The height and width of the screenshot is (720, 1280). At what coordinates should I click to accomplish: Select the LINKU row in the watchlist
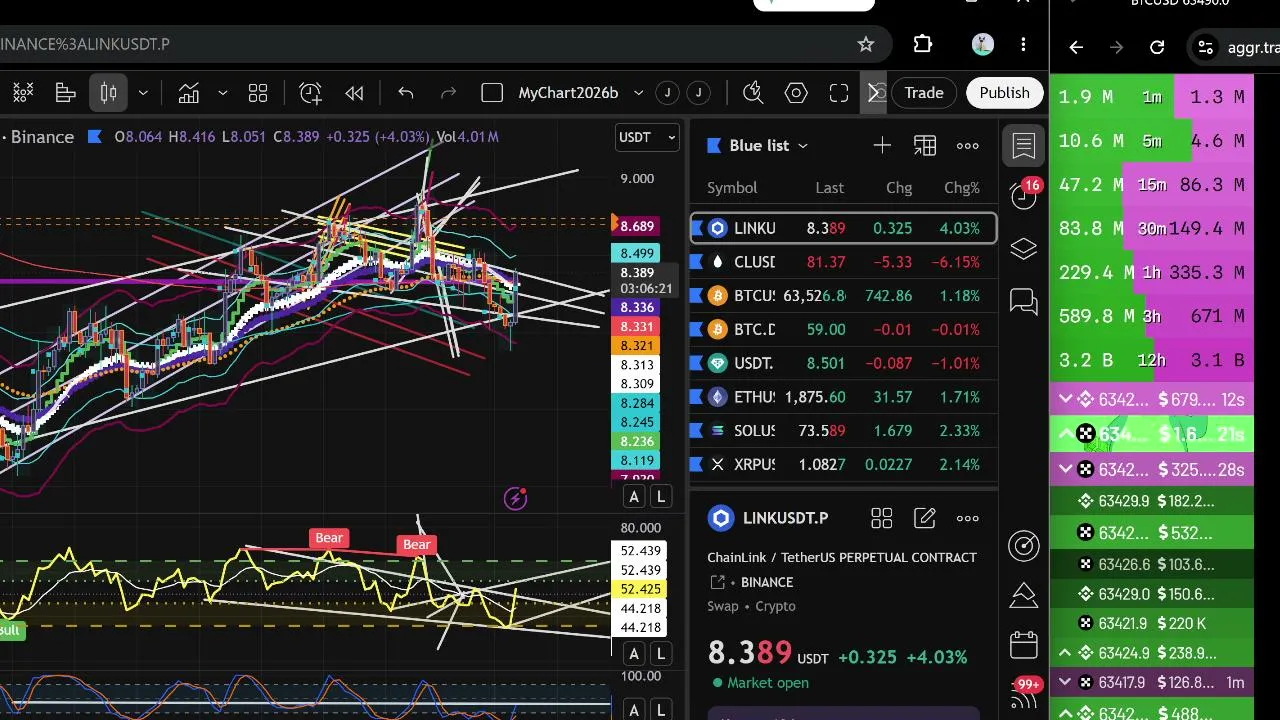(x=843, y=228)
